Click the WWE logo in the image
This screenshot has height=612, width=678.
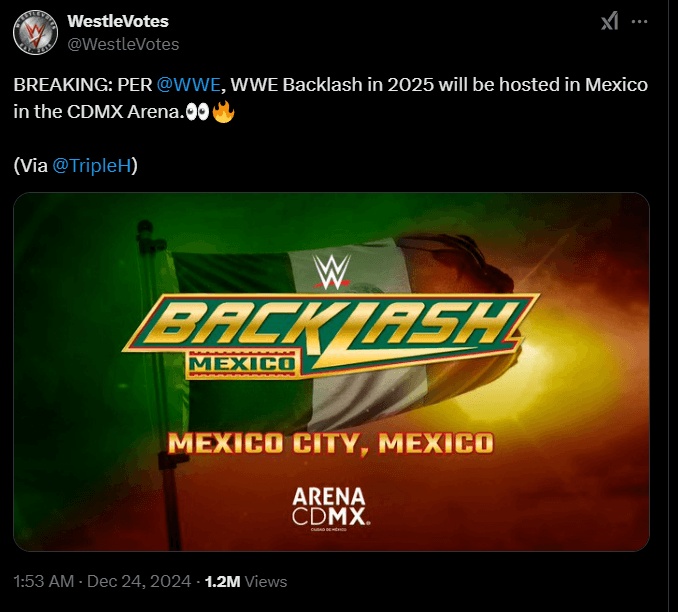click(332, 272)
